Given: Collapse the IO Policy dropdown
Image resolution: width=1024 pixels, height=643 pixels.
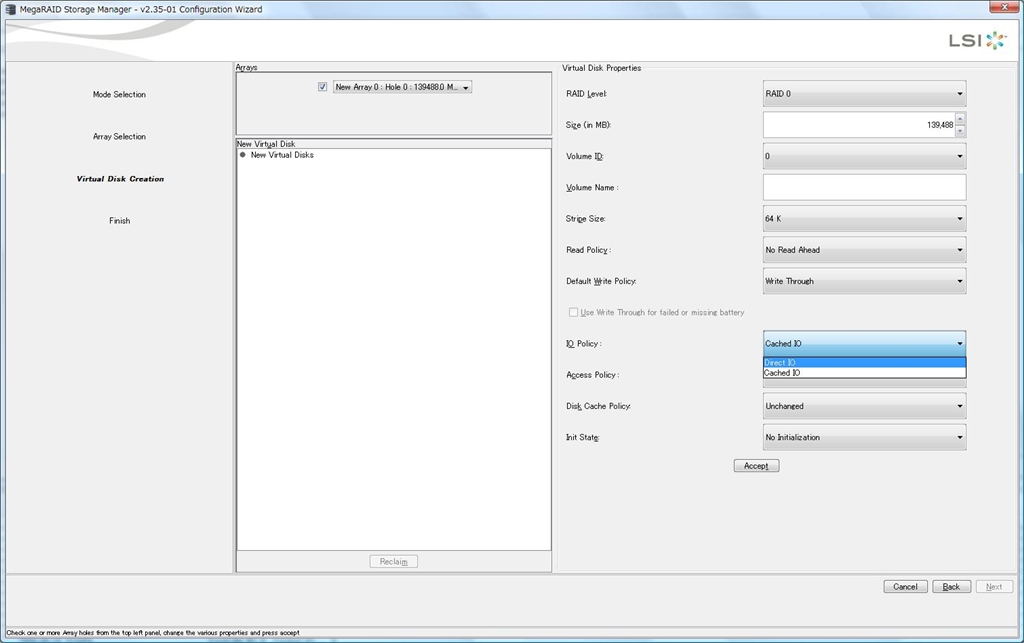Looking at the screenshot, I should 864,343.
